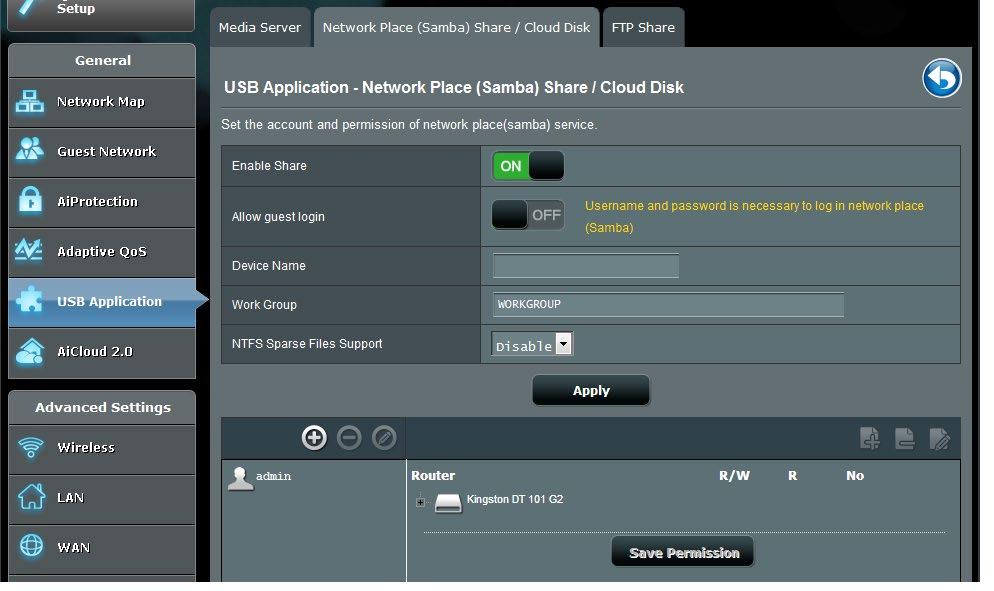The height and width of the screenshot is (591, 994).
Task: Click the Save Permission button
Action: [683, 552]
